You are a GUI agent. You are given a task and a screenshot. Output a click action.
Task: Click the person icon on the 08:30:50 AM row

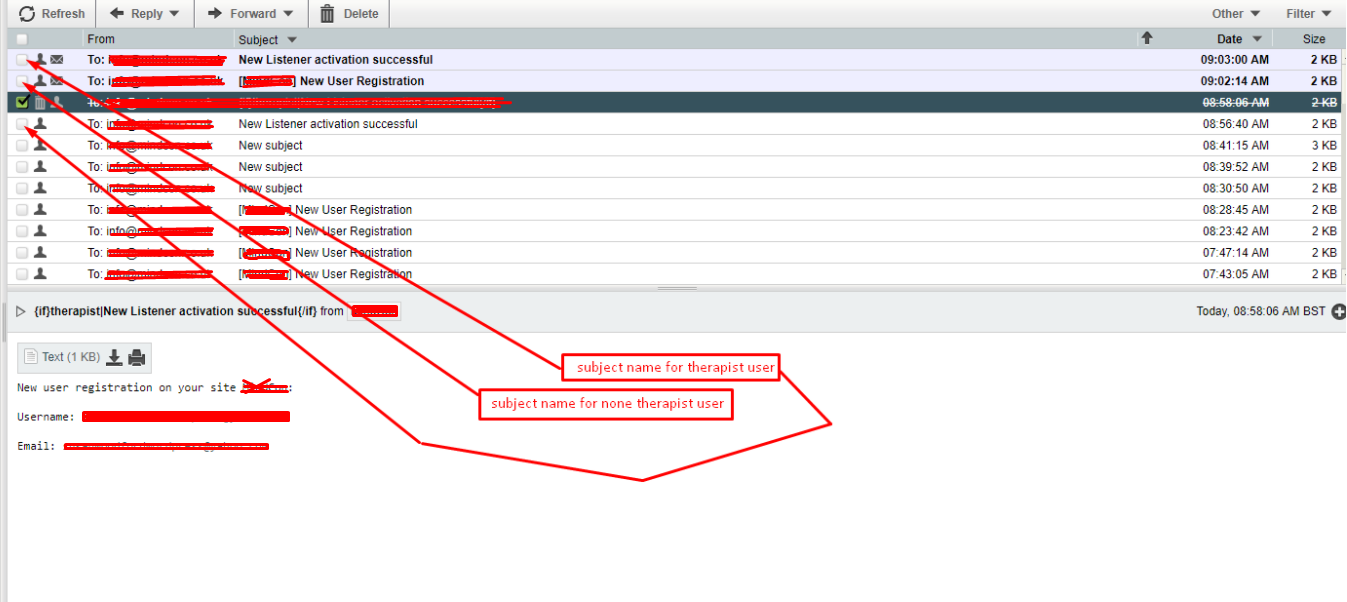tap(40, 188)
